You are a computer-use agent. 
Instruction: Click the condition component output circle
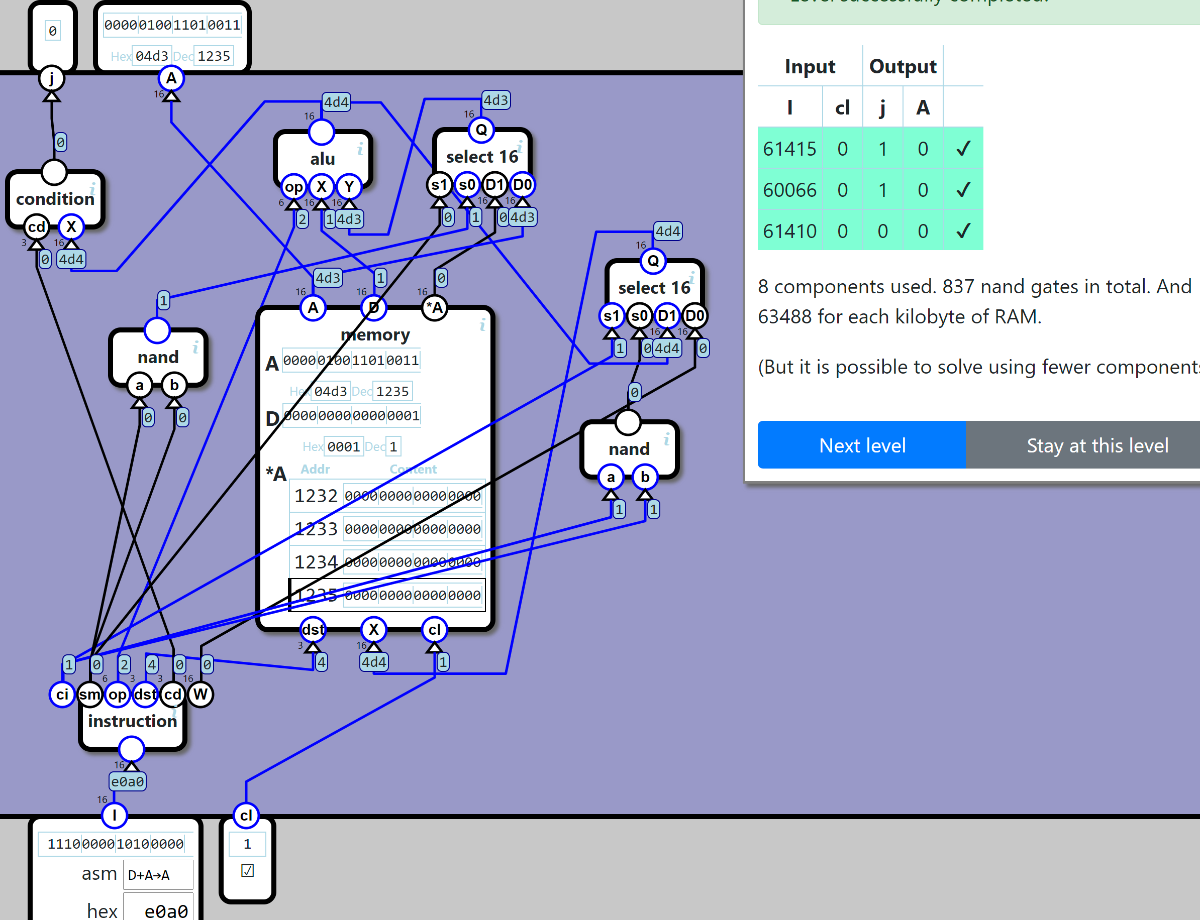point(54,172)
